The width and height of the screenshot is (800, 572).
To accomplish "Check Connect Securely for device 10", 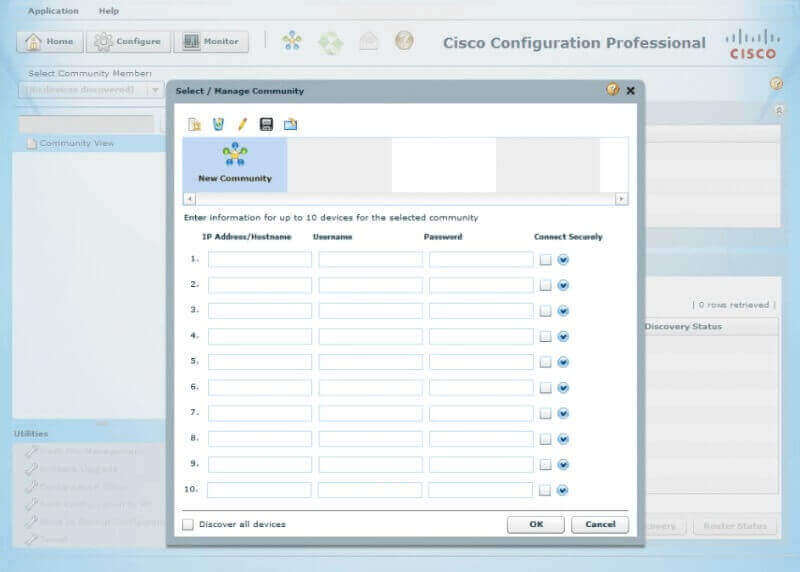I will tap(545, 490).
